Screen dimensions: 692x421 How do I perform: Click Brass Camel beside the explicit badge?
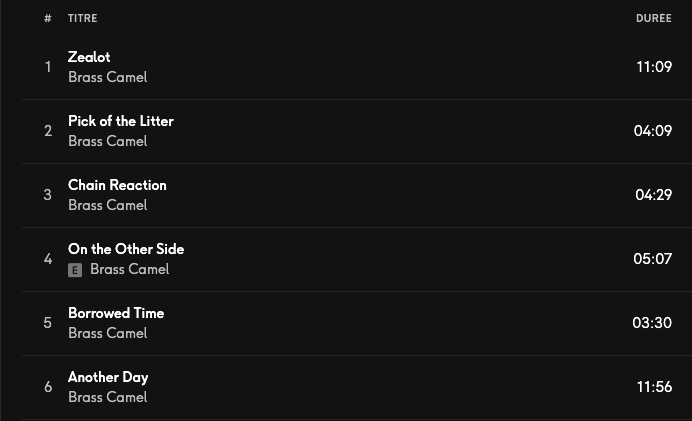click(129, 269)
